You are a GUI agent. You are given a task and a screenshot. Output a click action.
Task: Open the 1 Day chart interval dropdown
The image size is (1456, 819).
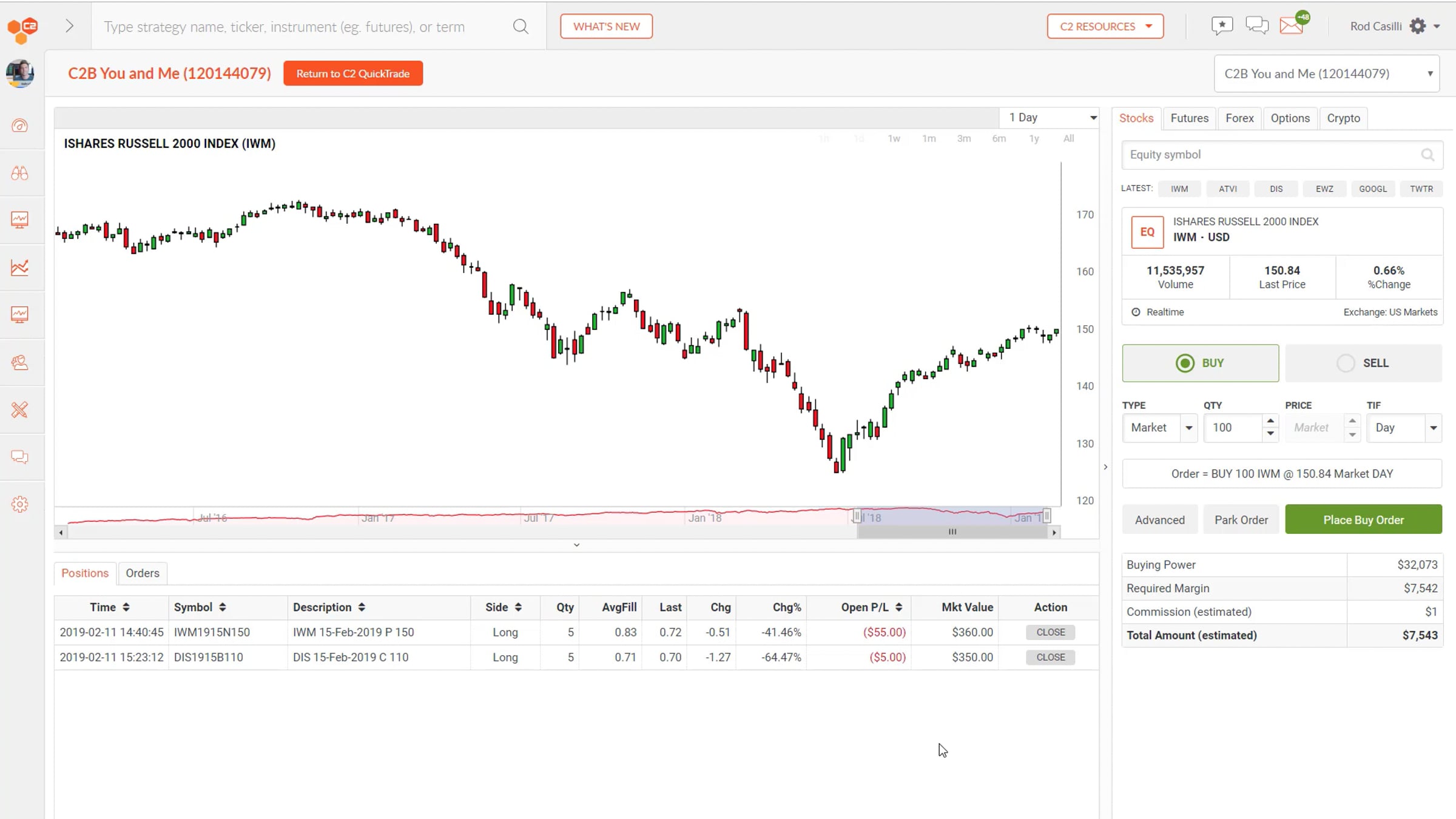click(x=1050, y=118)
